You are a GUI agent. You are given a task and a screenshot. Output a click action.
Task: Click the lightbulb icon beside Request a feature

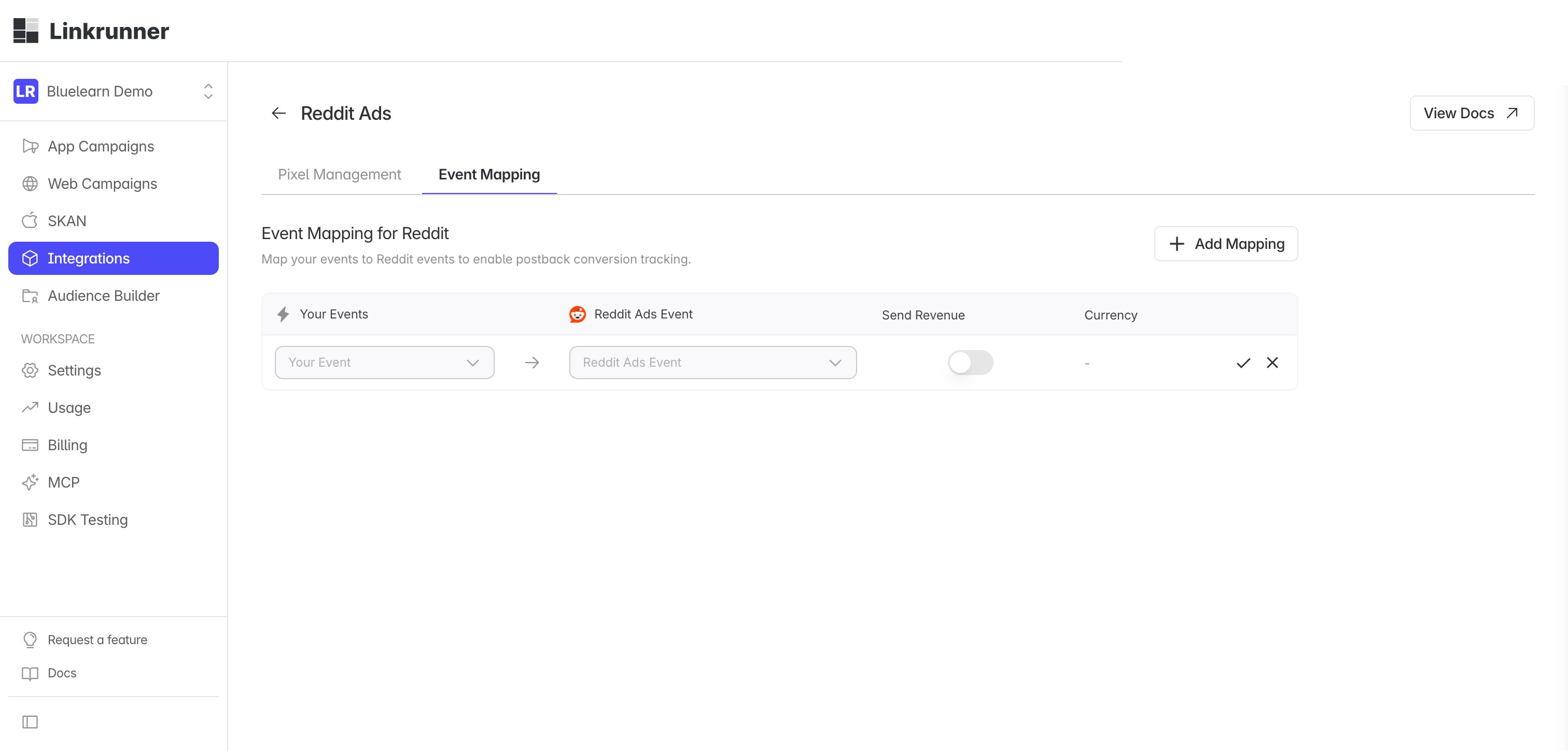[x=30, y=639]
